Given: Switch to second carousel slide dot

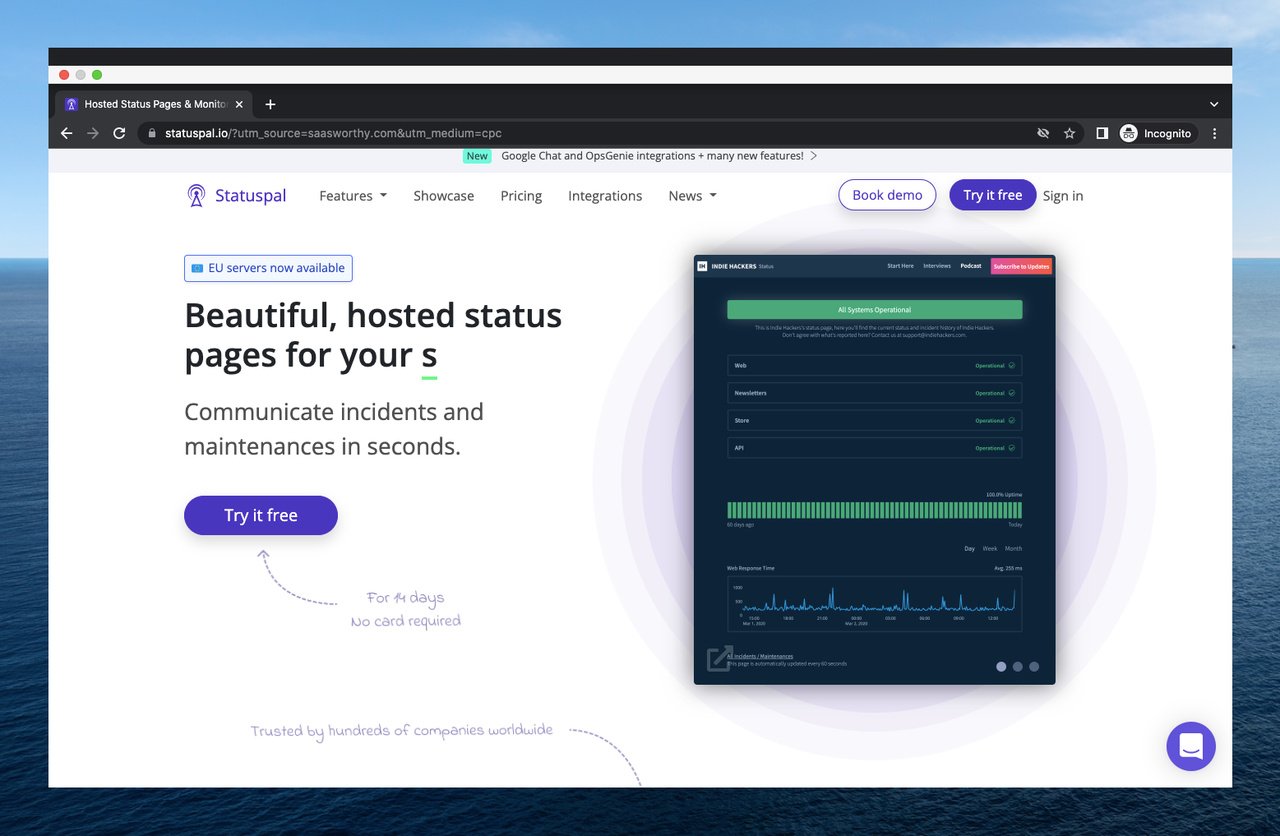Looking at the screenshot, I should pyautogui.click(x=1018, y=667).
